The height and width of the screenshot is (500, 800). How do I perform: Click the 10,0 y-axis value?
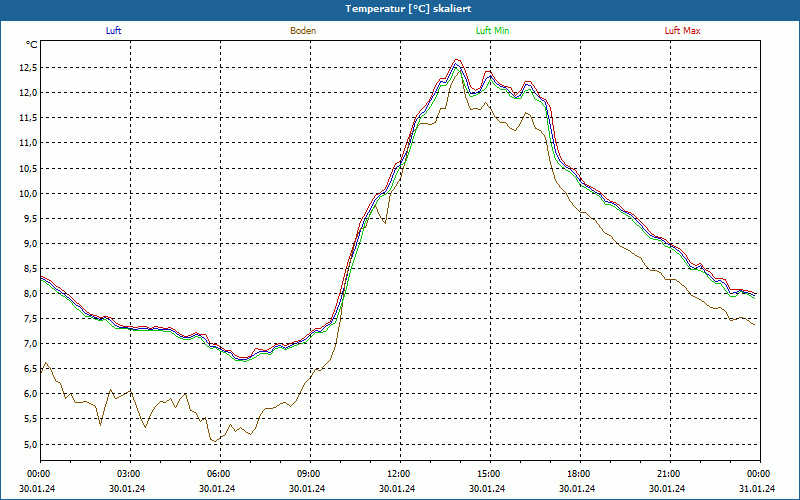[28, 193]
